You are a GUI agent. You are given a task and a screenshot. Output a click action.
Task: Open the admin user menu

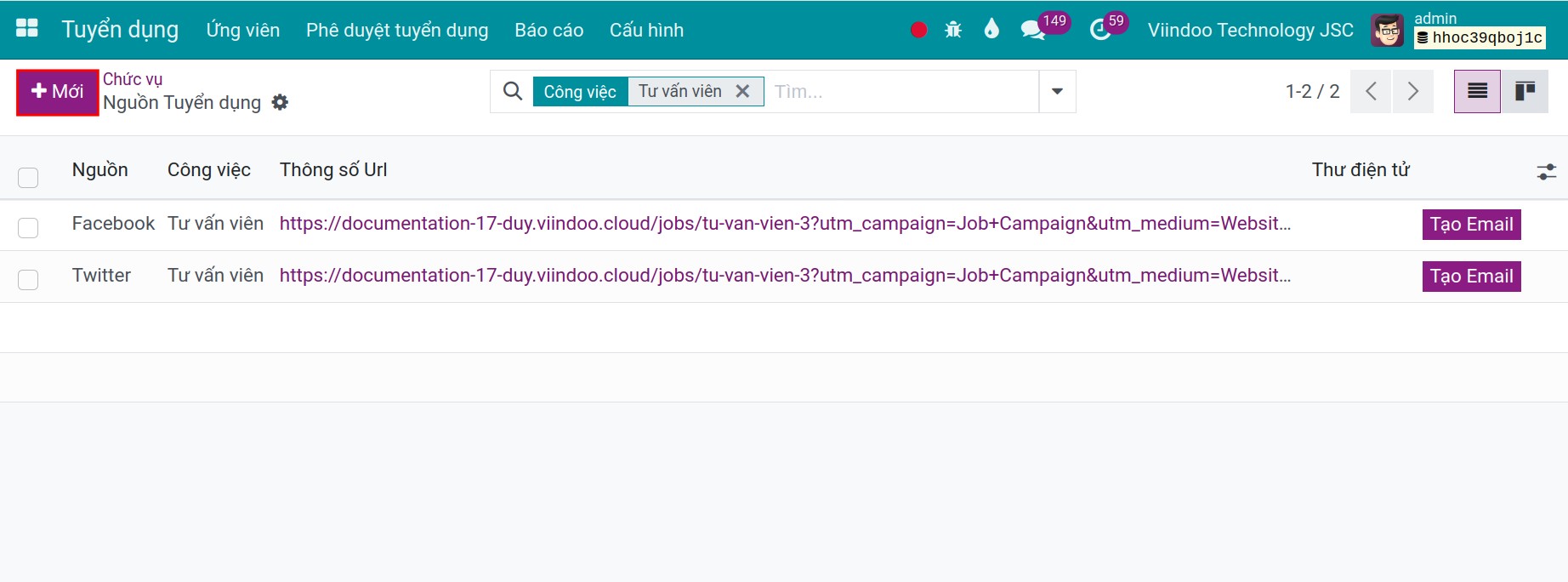pos(1458,30)
